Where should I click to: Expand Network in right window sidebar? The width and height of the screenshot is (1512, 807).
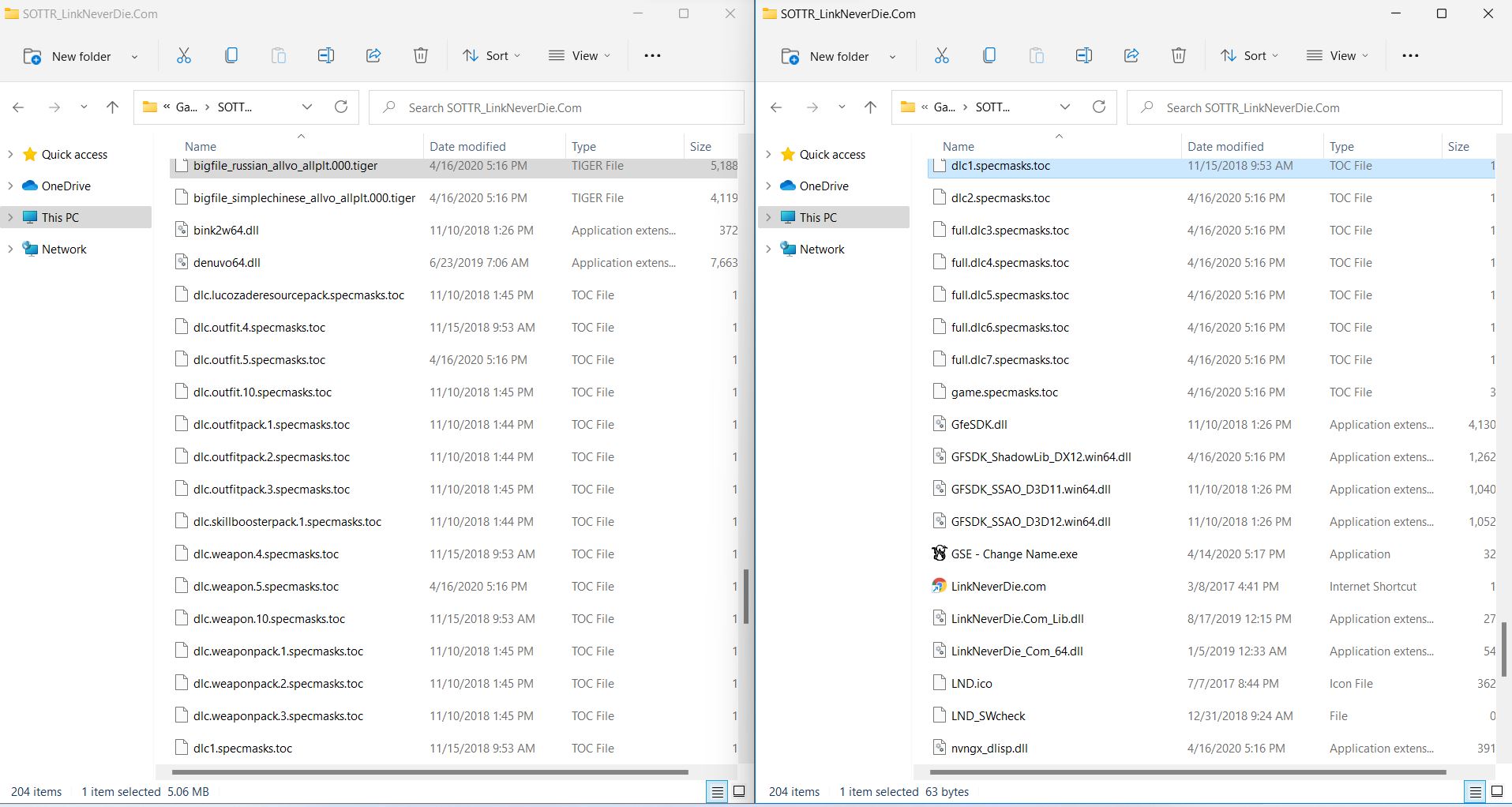768,250
